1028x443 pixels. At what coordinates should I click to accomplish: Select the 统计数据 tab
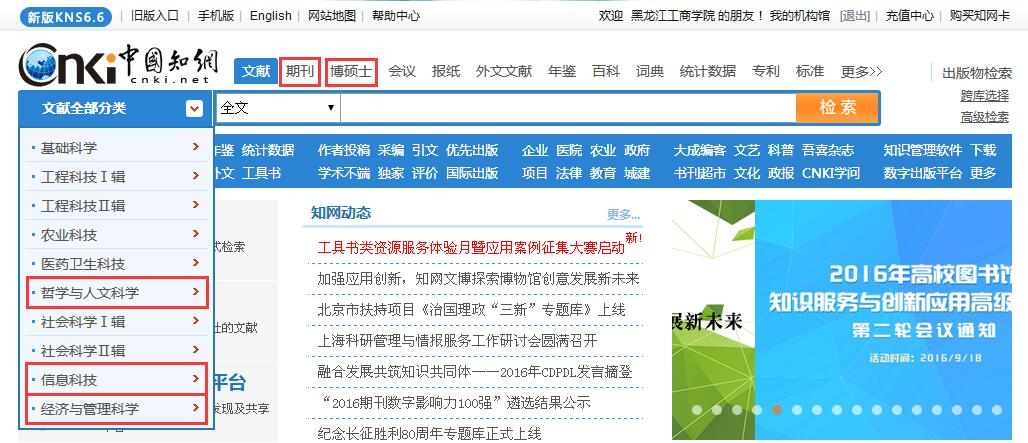click(x=708, y=71)
